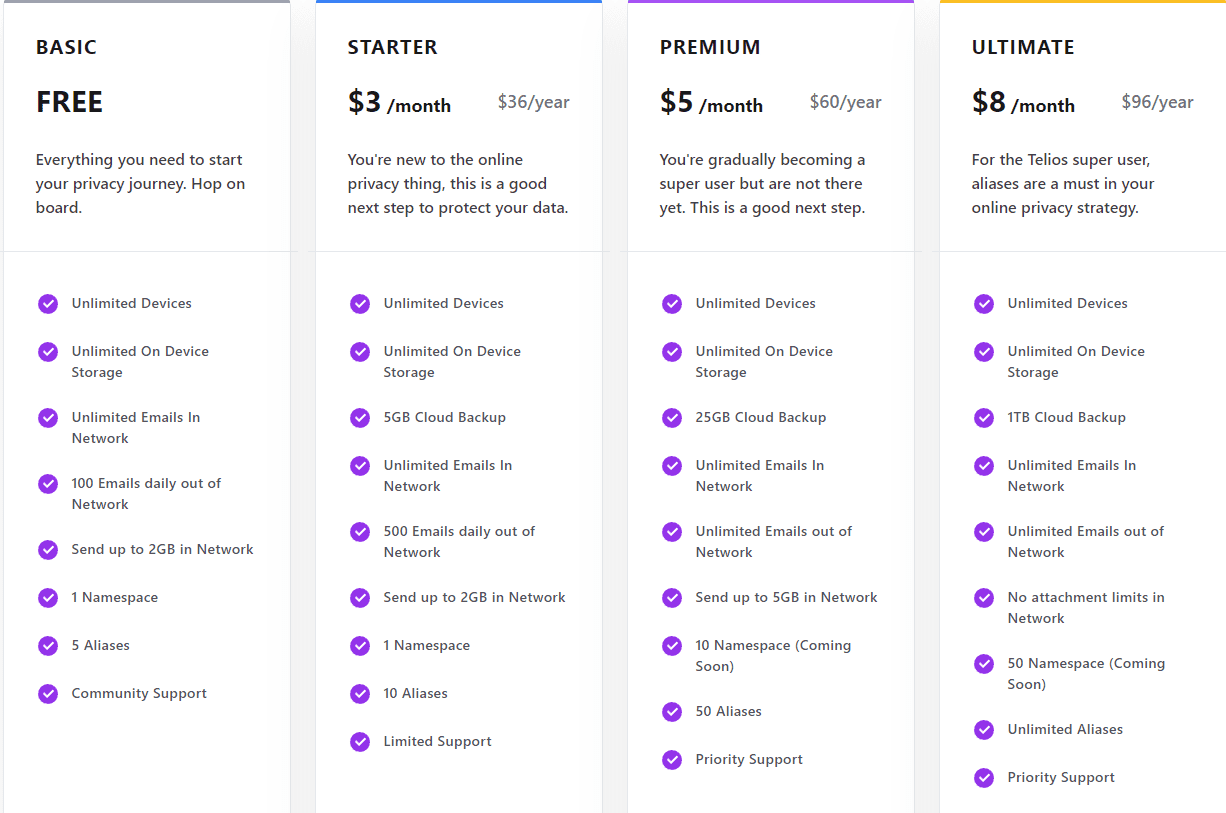
Task: Click the checkmark icon beside 25GB Cloud Backup
Action: pos(672,418)
